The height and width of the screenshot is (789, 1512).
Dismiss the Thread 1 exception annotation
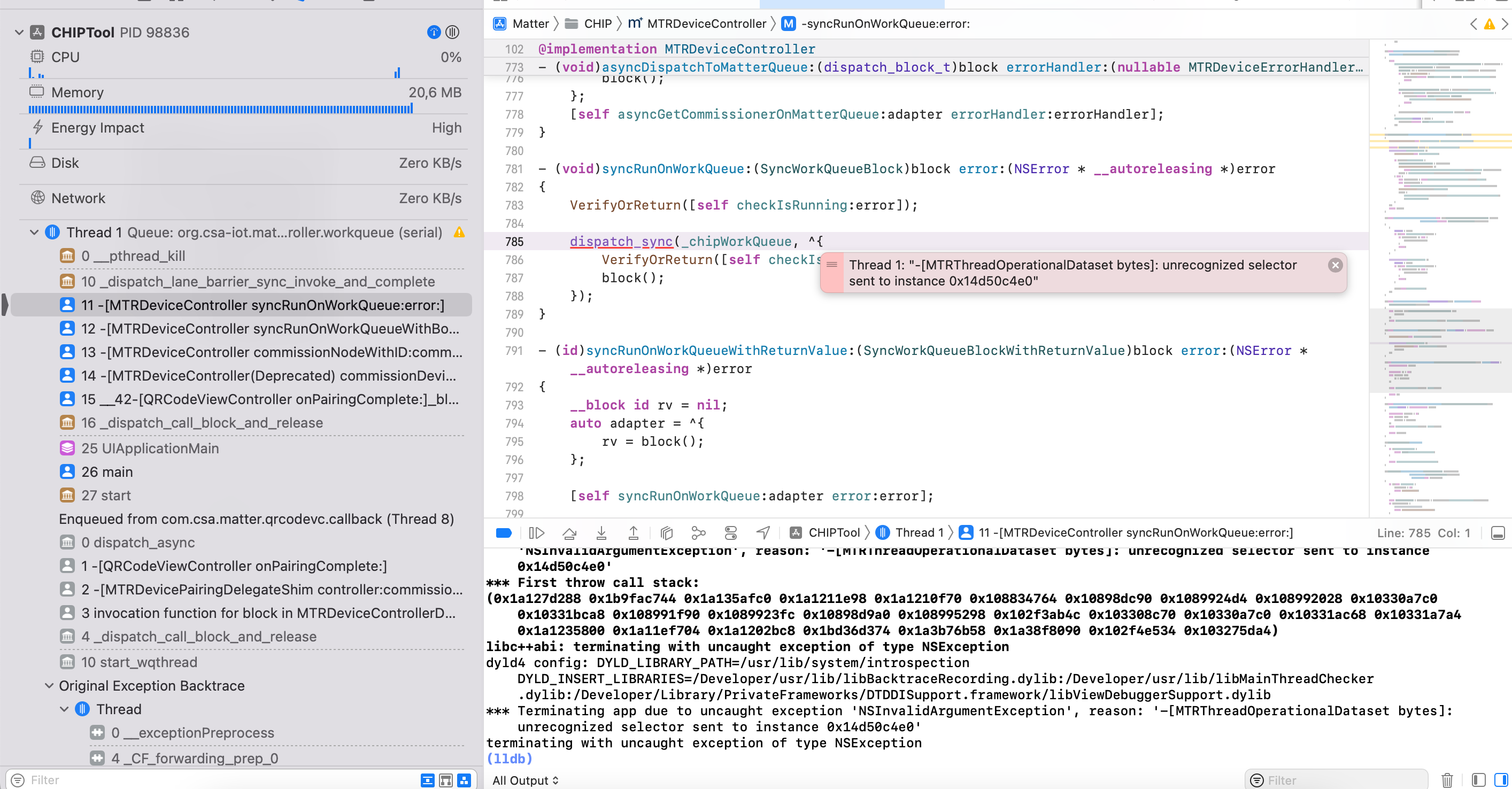(x=1336, y=265)
